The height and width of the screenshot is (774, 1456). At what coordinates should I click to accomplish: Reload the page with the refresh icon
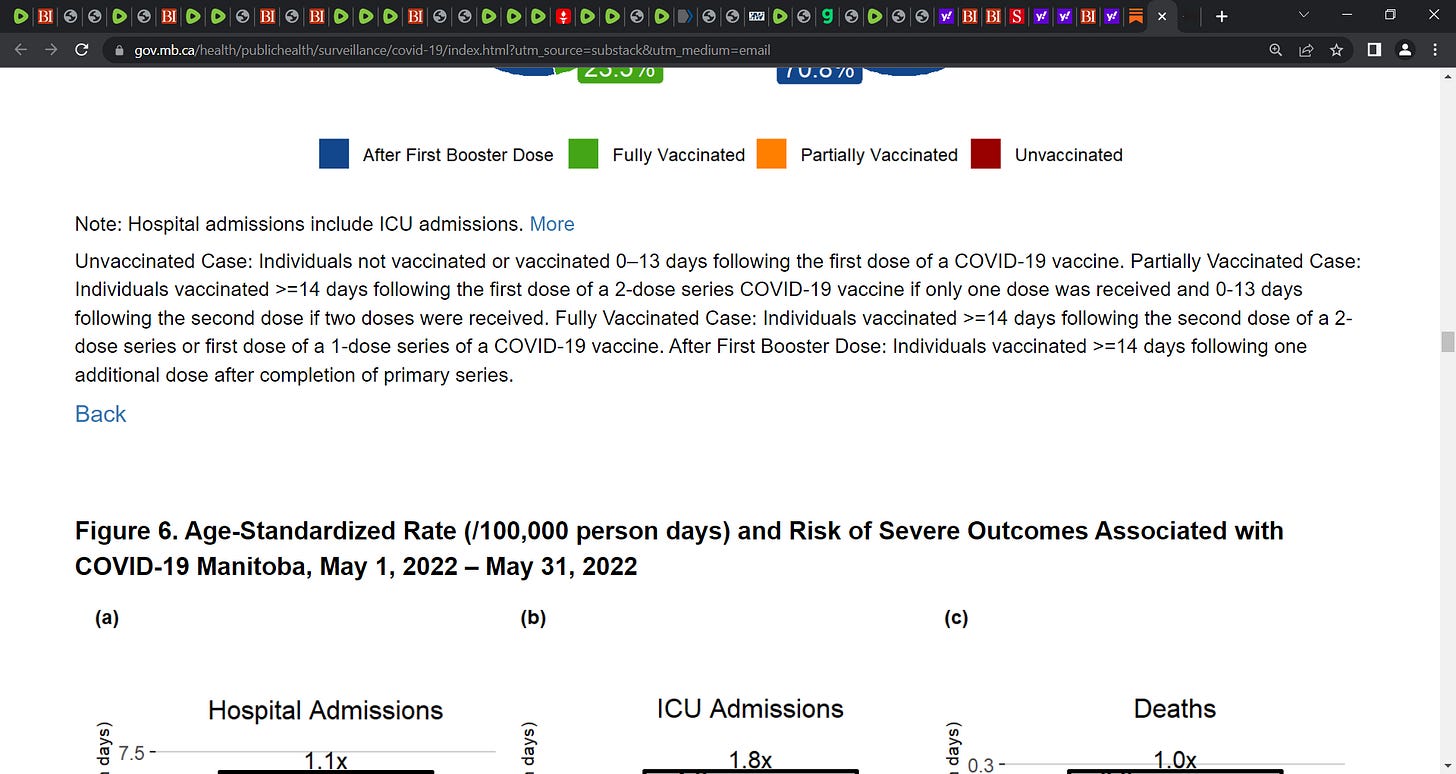pyautogui.click(x=82, y=49)
